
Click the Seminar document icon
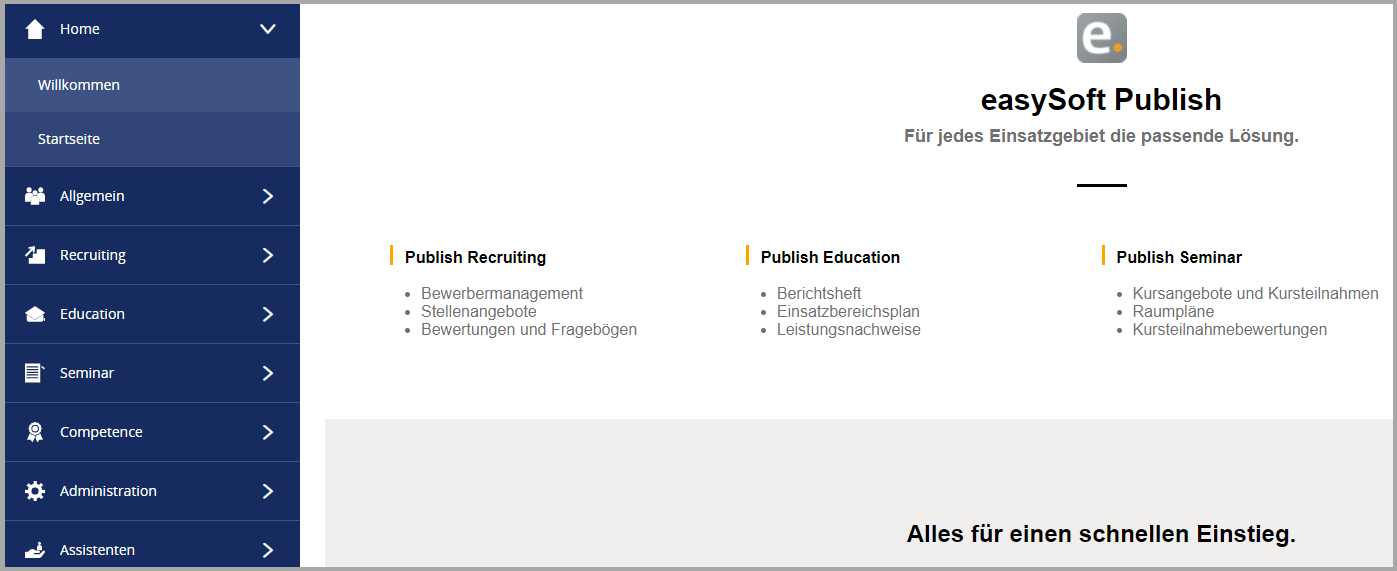(35, 373)
